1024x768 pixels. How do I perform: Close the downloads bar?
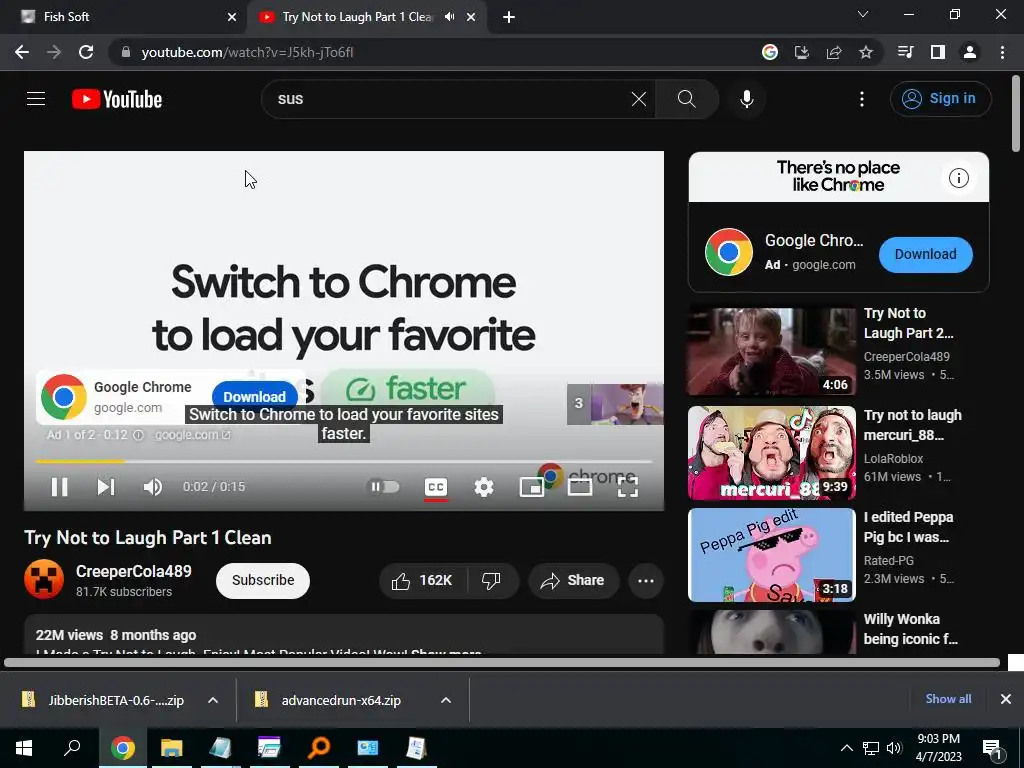point(1006,699)
